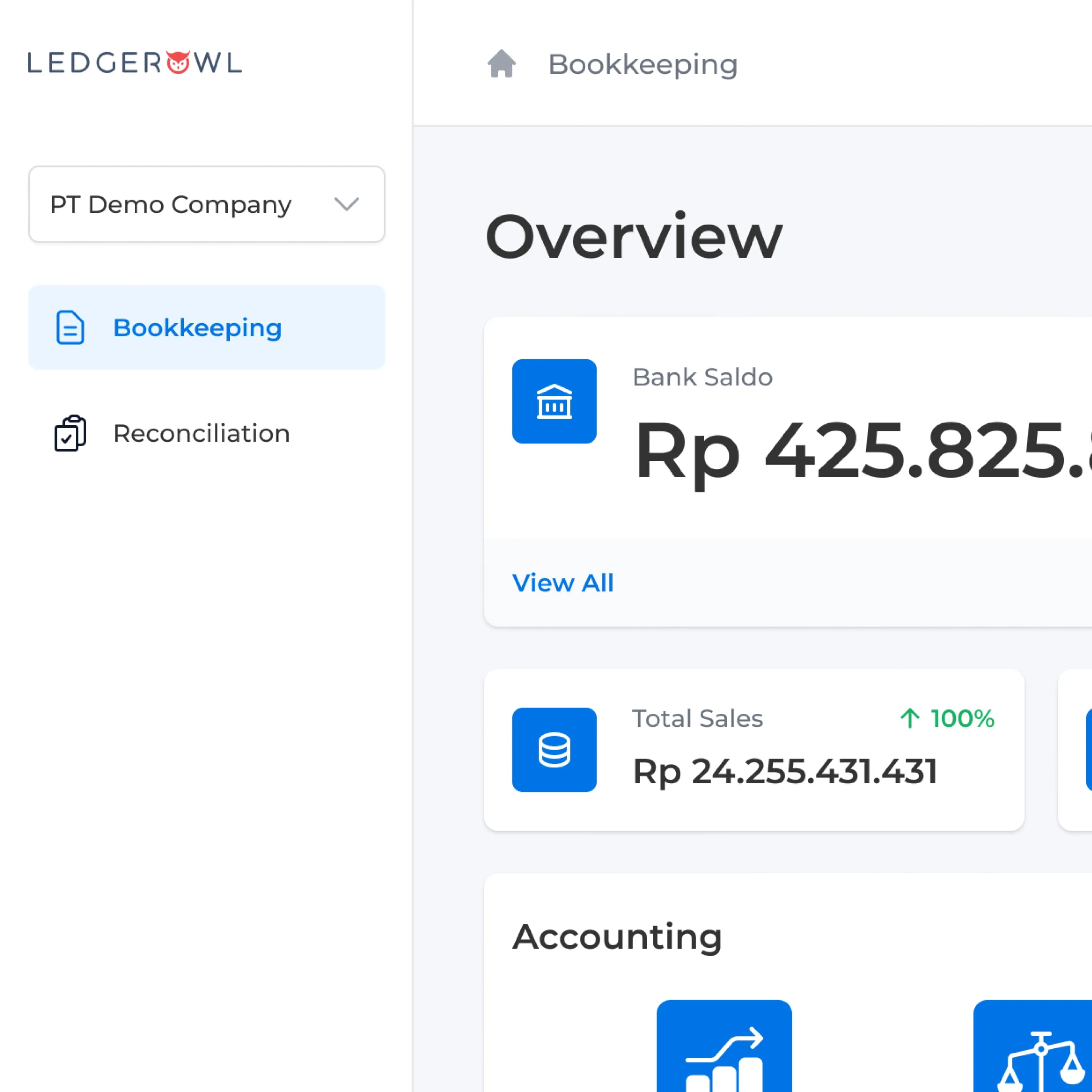
Task: Click the Total Sales amount Rp 24.255.431.431
Action: tap(784, 772)
